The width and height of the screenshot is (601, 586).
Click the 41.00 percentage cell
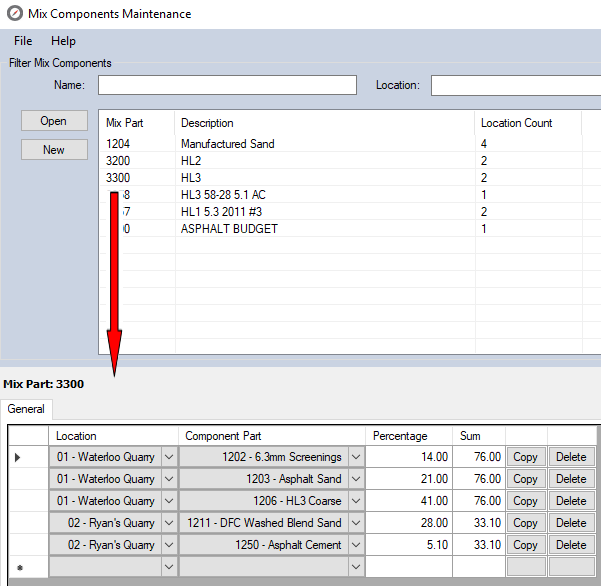[x=409, y=501]
